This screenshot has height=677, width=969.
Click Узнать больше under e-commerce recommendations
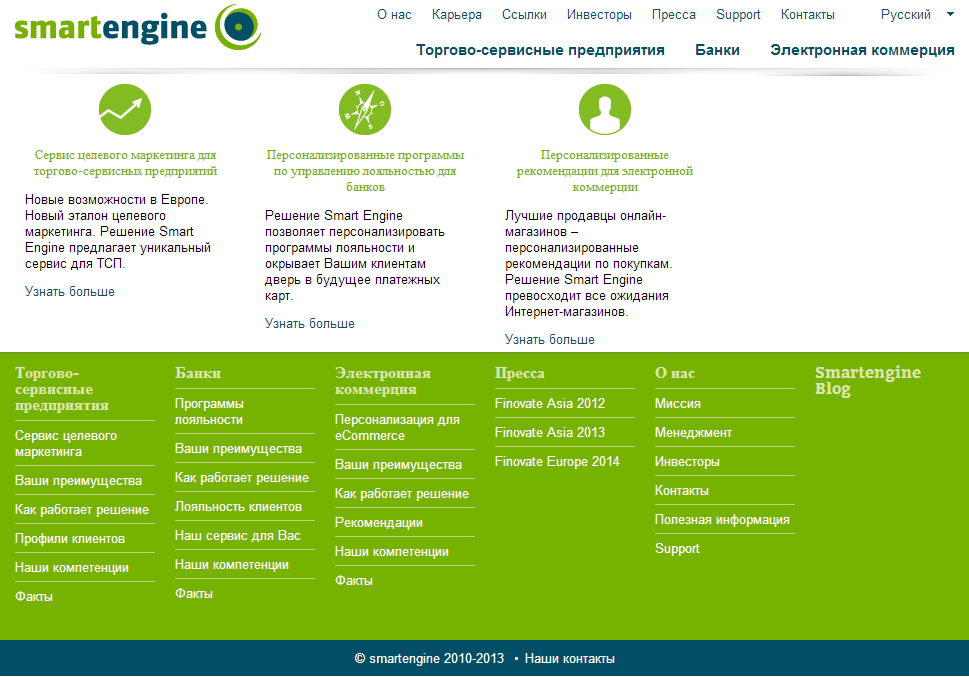549,339
